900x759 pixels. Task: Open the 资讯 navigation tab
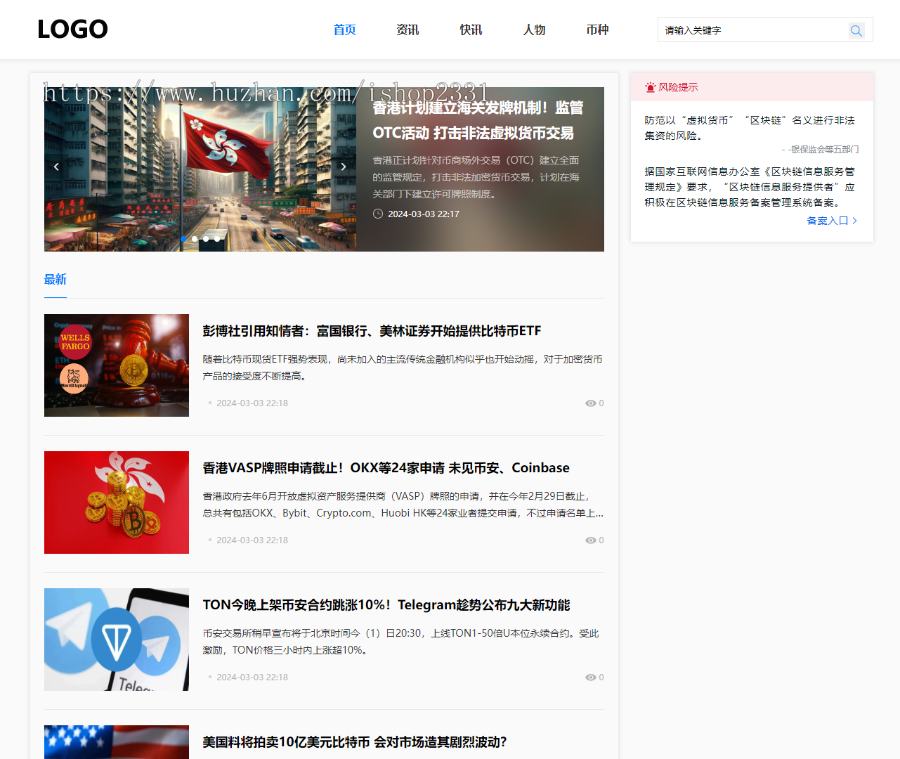(x=408, y=30)
